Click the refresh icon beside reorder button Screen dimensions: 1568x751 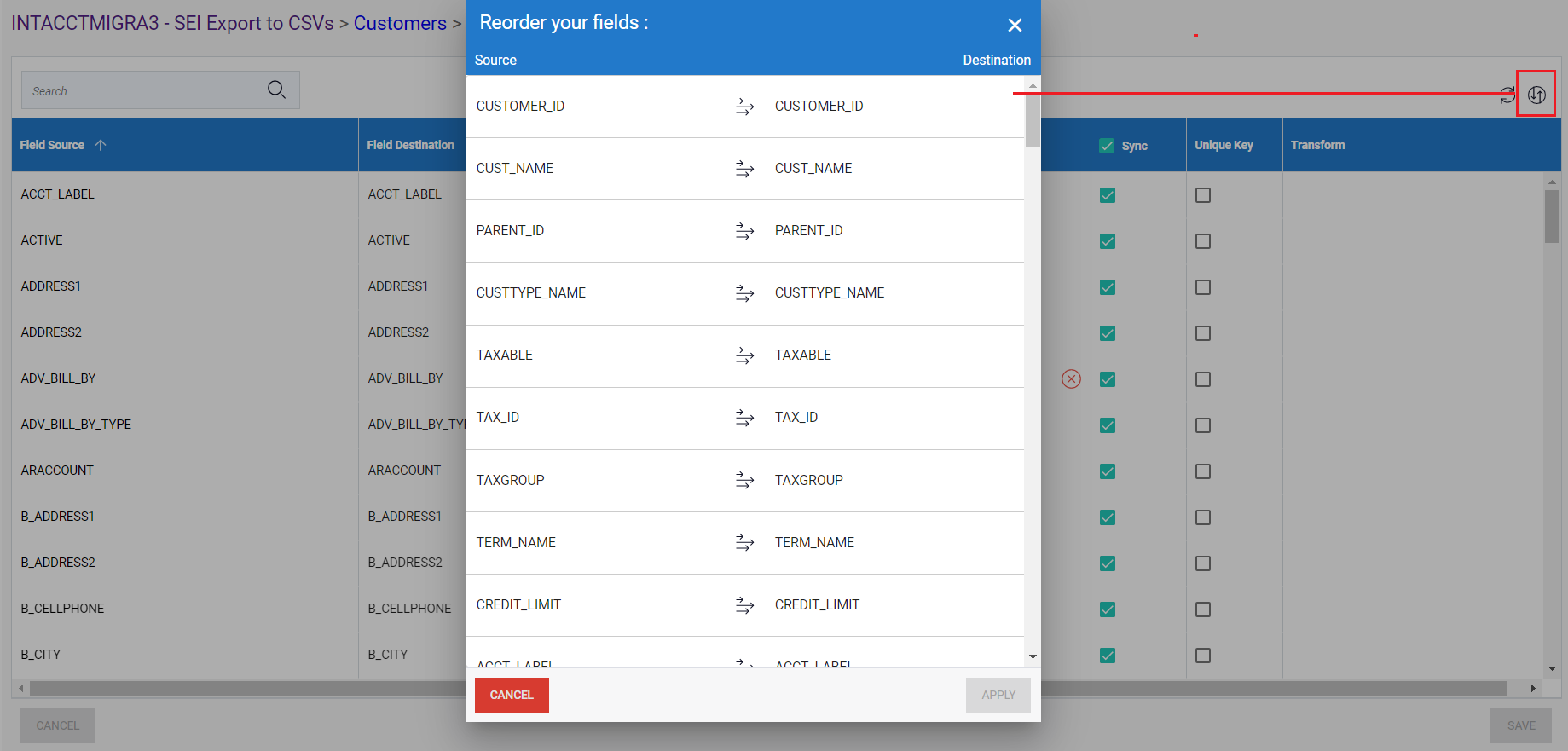(1507, 95)
